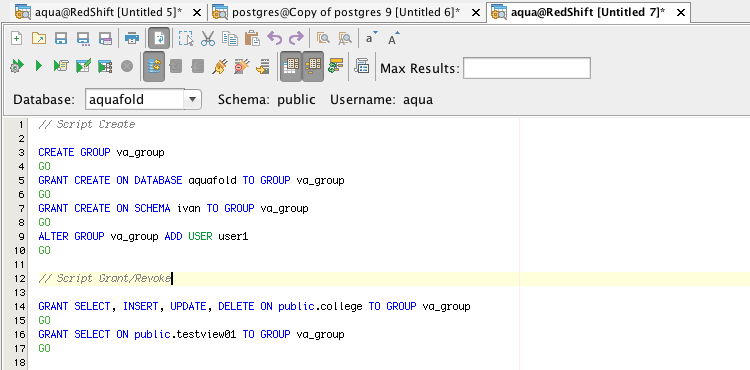Click the Execute Explain plan icon

coord(105,66)
